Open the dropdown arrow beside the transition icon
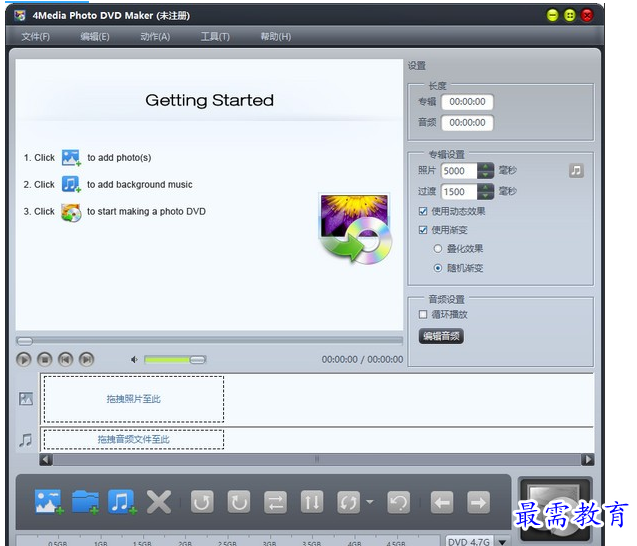The height and width of the screenshot is (546, 637). click(x=370, y=502)
